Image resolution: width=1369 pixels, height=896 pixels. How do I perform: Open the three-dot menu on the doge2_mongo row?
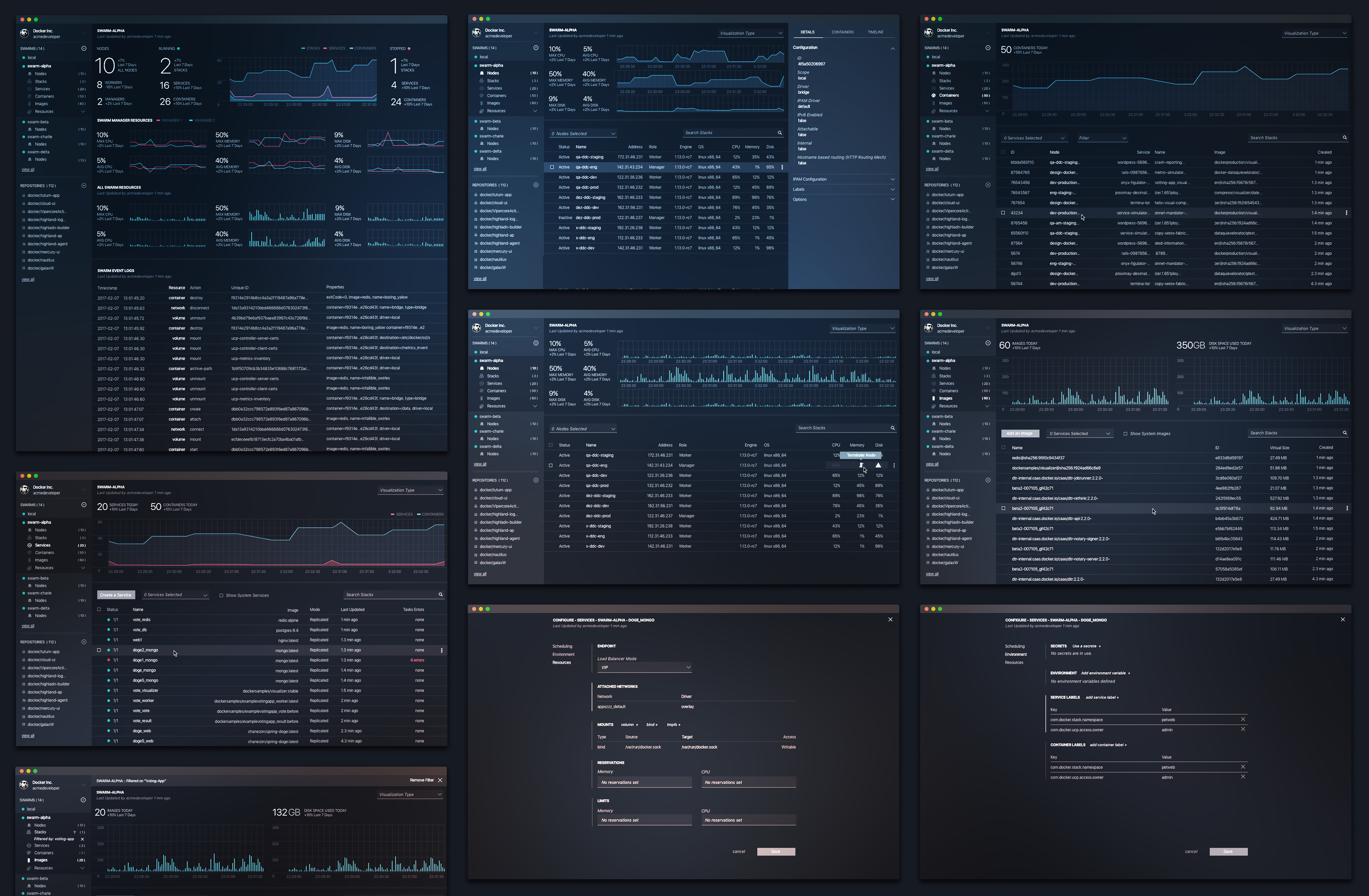tap(442, 650)
